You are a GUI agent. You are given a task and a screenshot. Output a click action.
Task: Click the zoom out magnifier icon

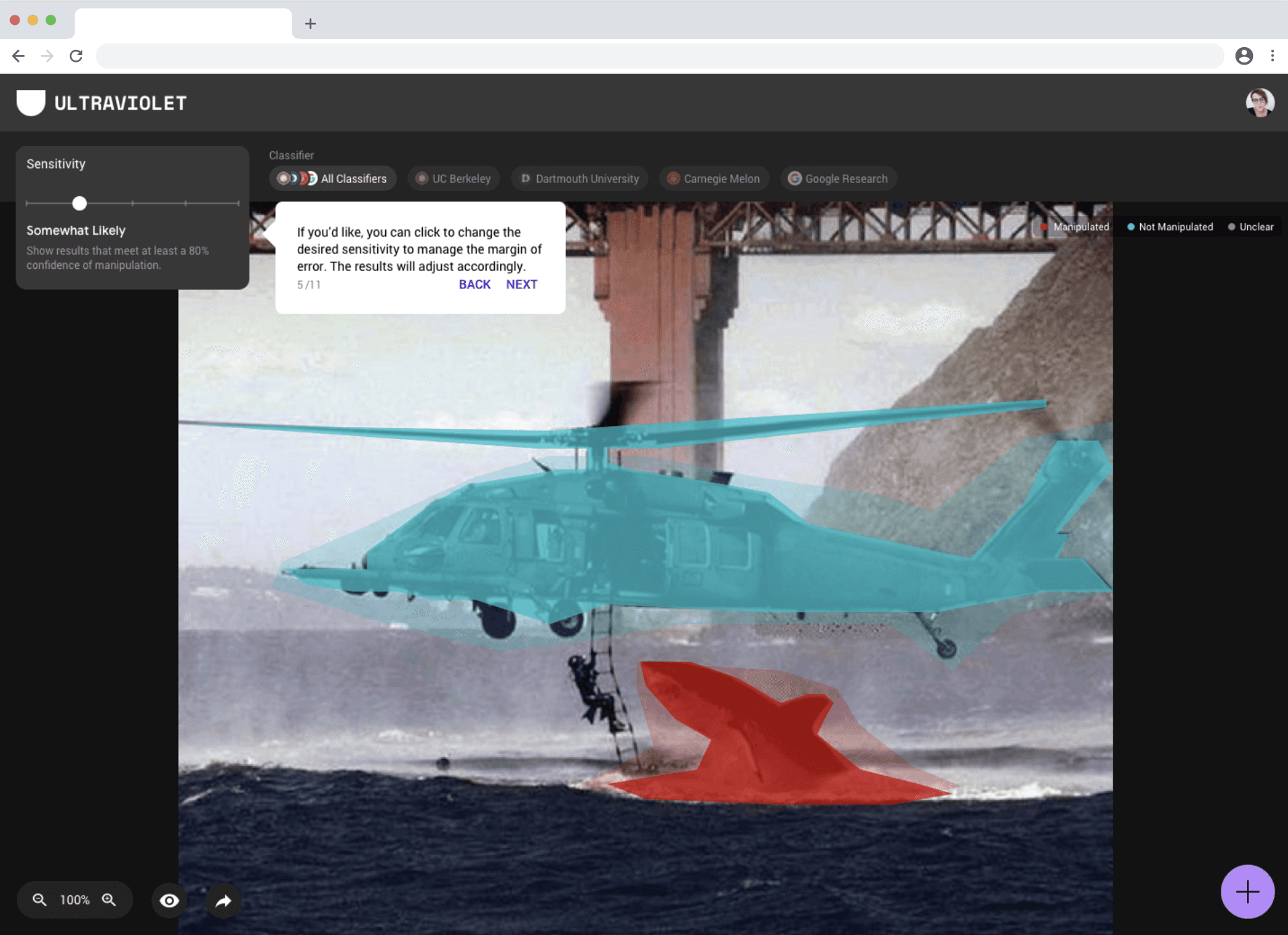[x=40, y=899]
